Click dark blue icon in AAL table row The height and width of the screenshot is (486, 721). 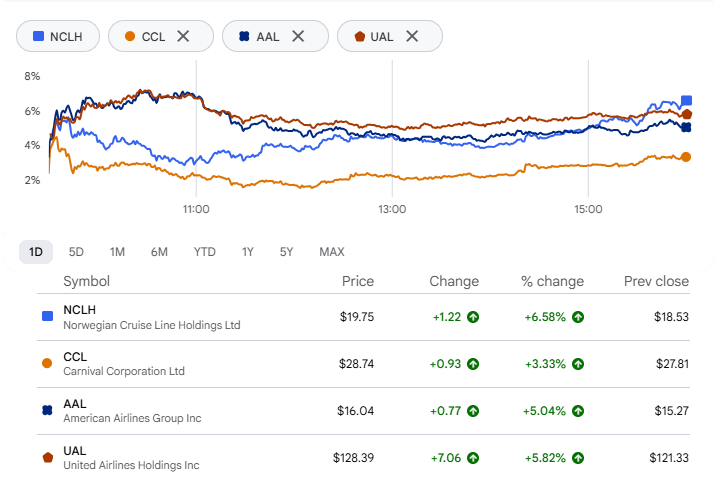tap(47, 410)
